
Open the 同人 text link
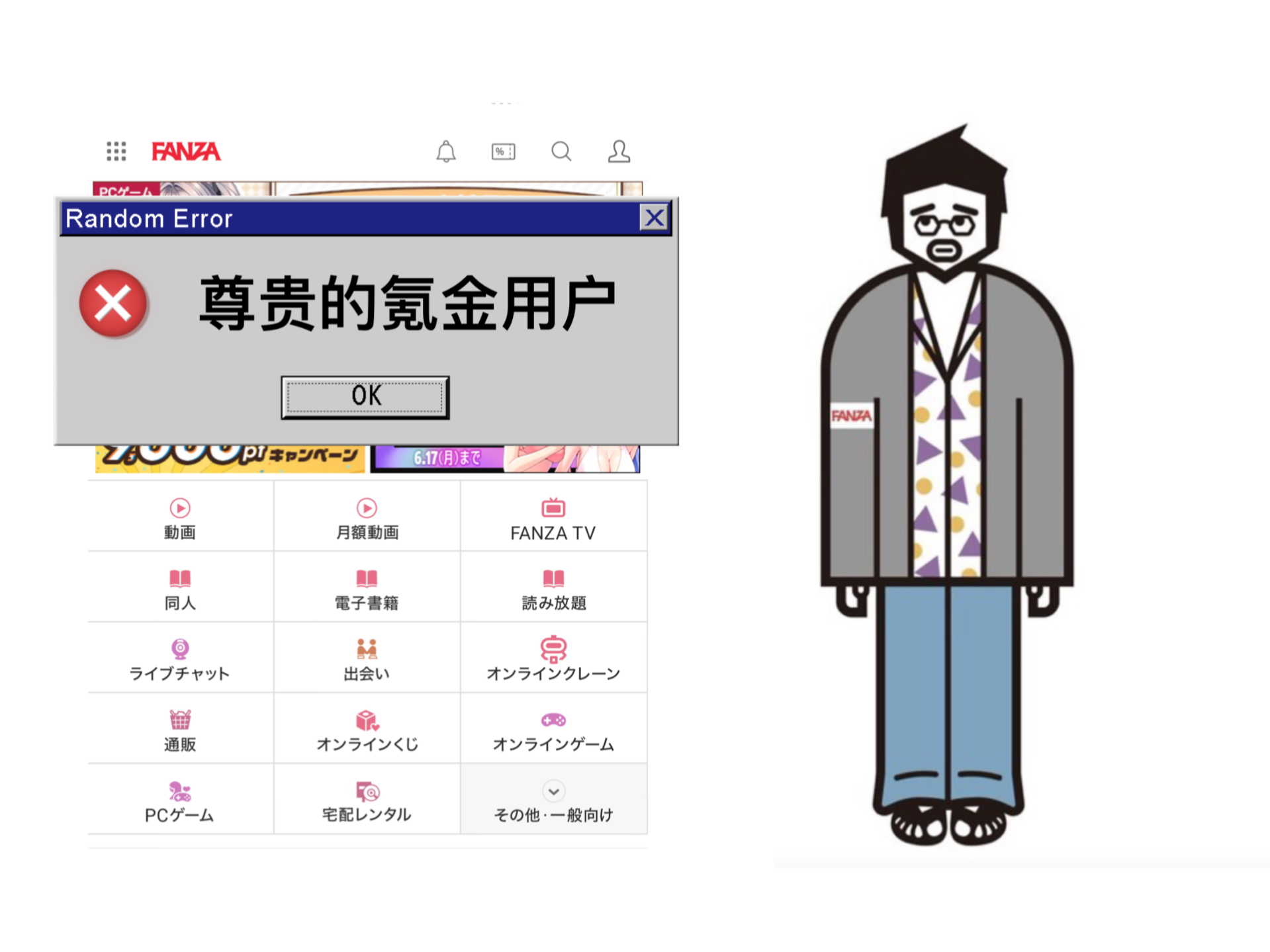(x=180, y=603)
